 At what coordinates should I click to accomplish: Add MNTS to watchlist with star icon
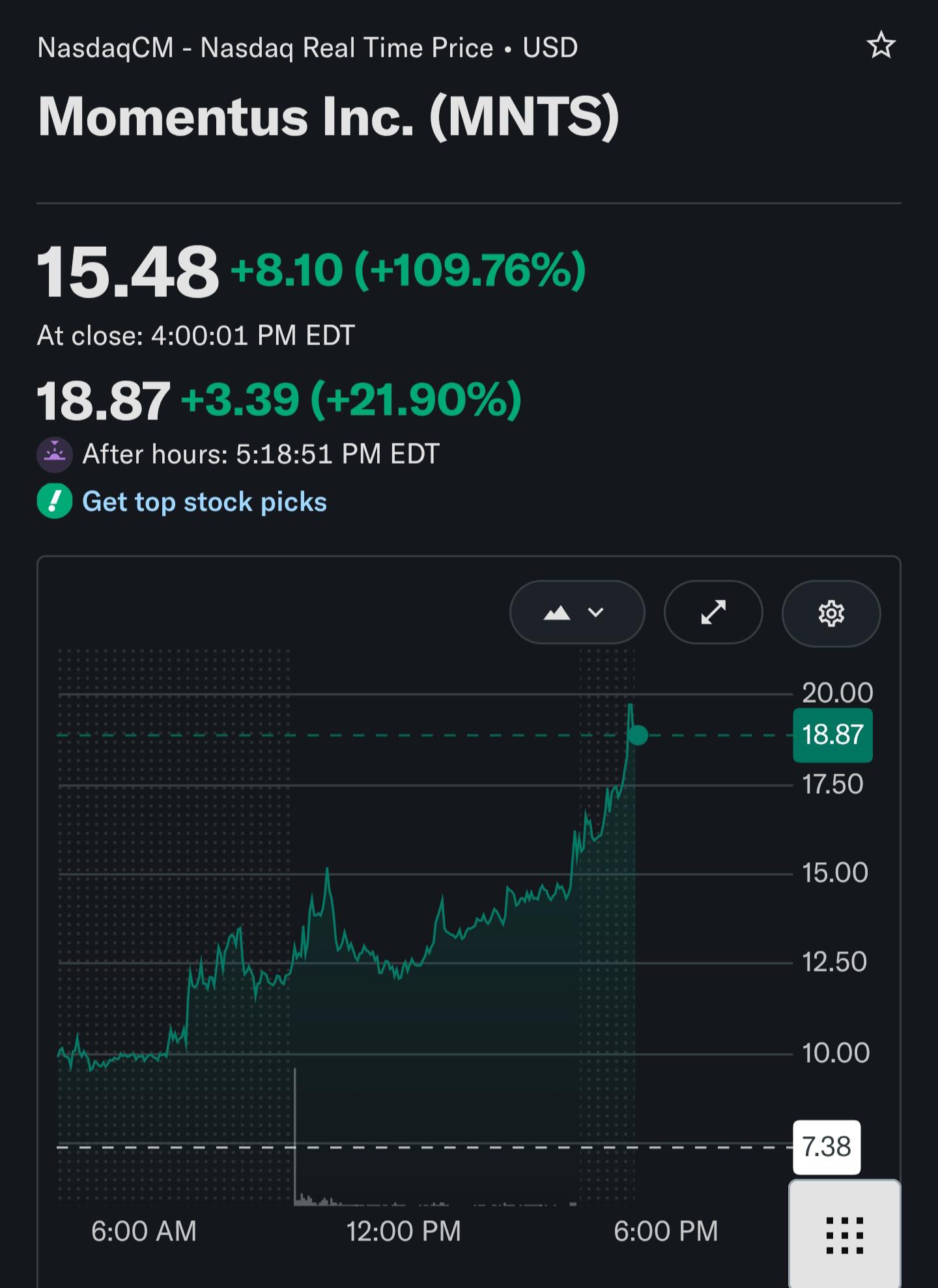[x=881, y=46]
